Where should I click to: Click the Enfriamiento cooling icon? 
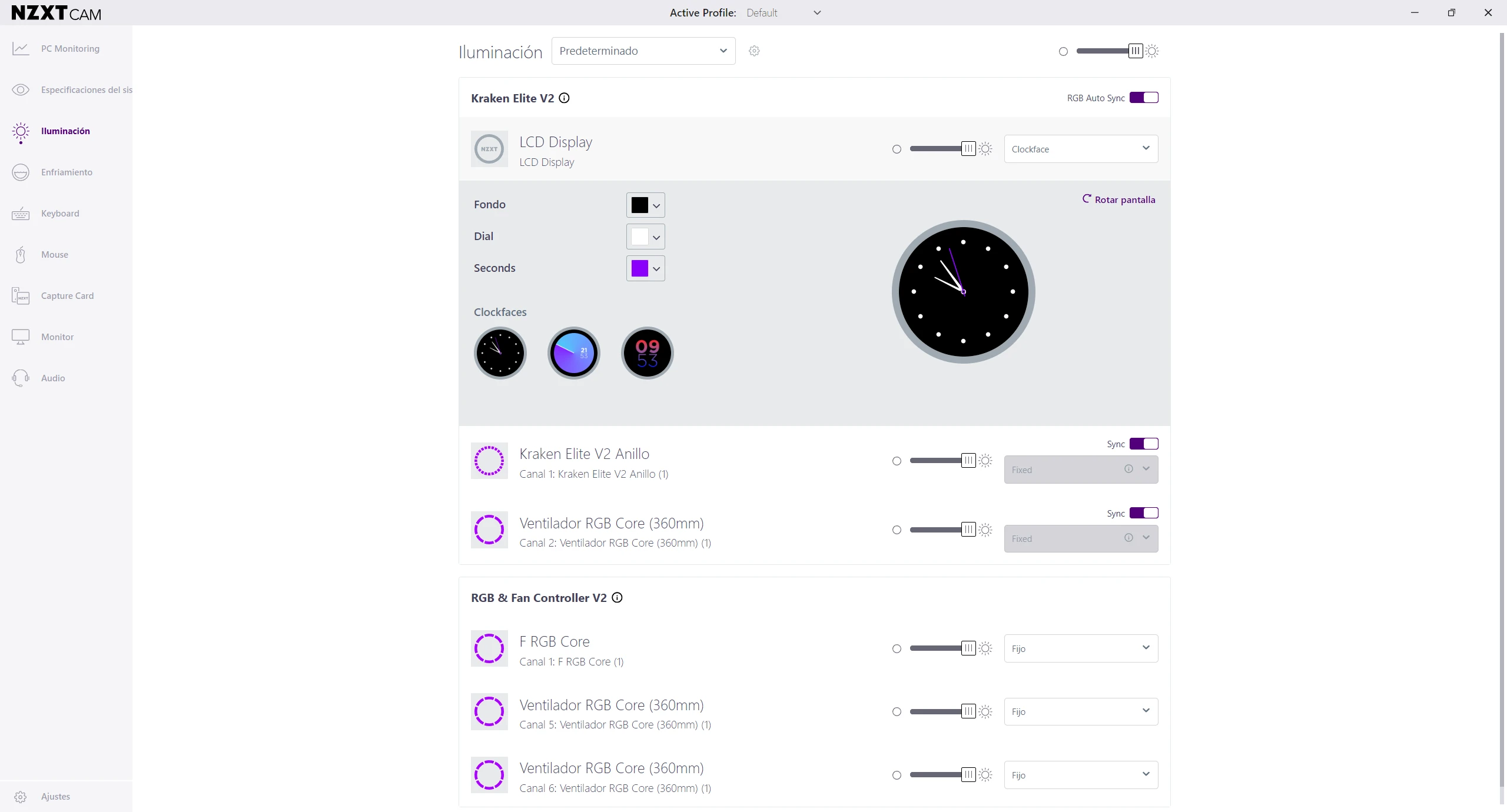click(21, 172)
